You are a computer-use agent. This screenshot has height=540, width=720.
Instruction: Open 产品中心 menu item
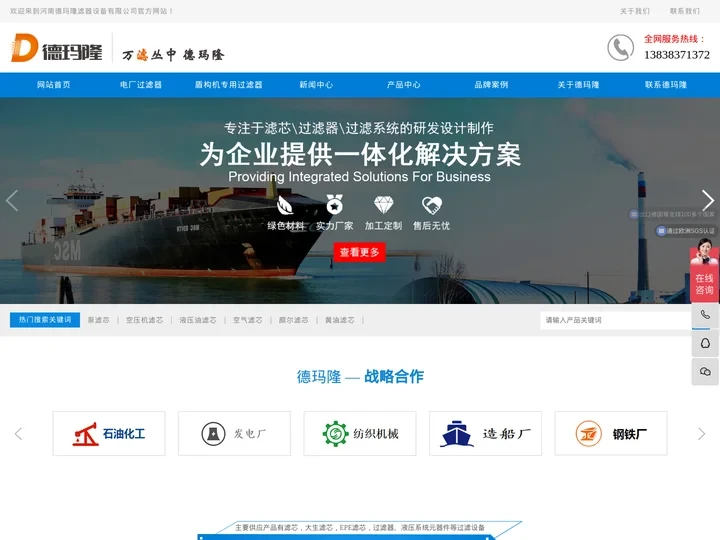point(404,85)
